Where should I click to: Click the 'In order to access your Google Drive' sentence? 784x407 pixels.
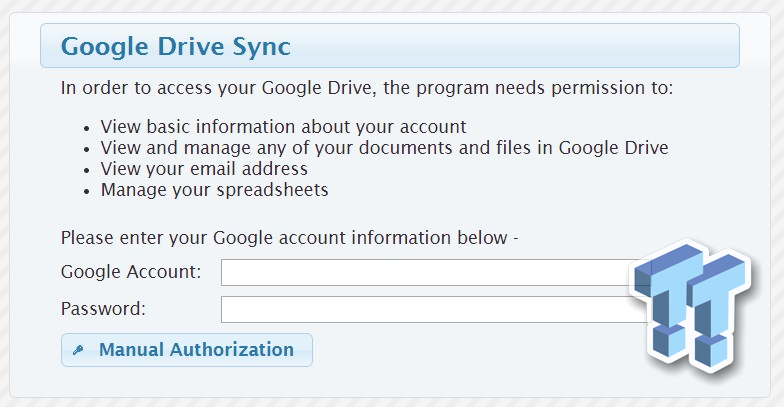click(367, 88)
